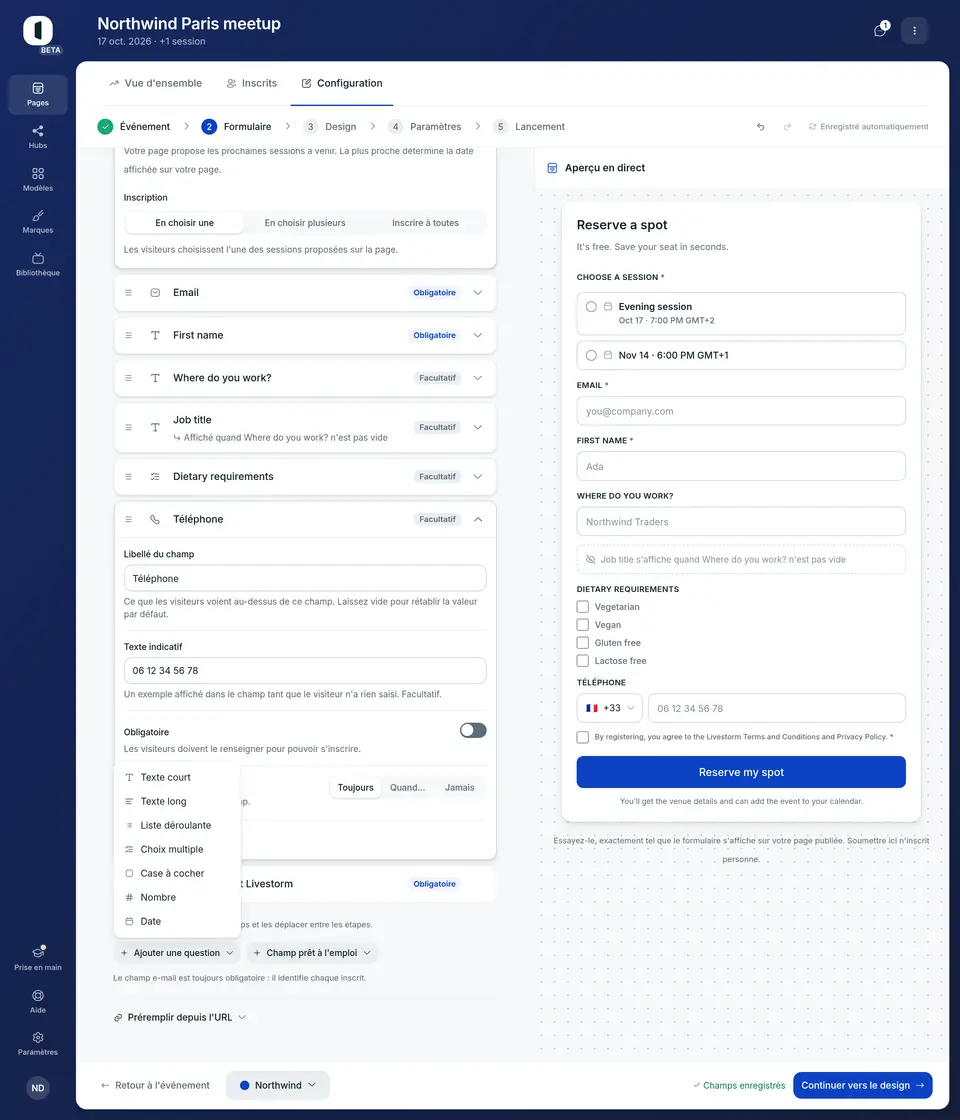Click the Texte indicatif input field
Image resolution: width=960 pixels, height=1120 pixels.
pos(305,670)
